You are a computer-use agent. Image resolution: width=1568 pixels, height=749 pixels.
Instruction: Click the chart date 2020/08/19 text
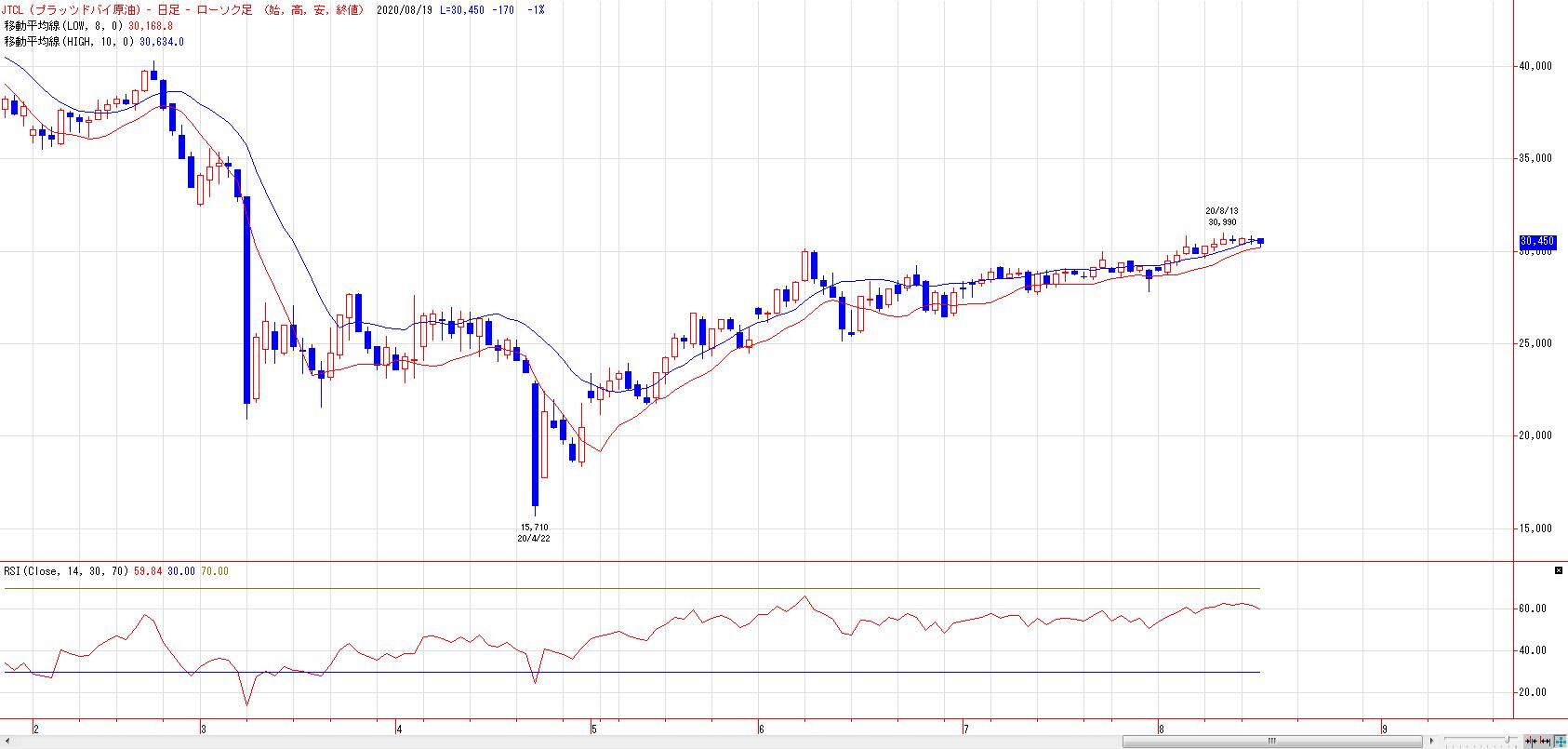click(x=405, y=9)
